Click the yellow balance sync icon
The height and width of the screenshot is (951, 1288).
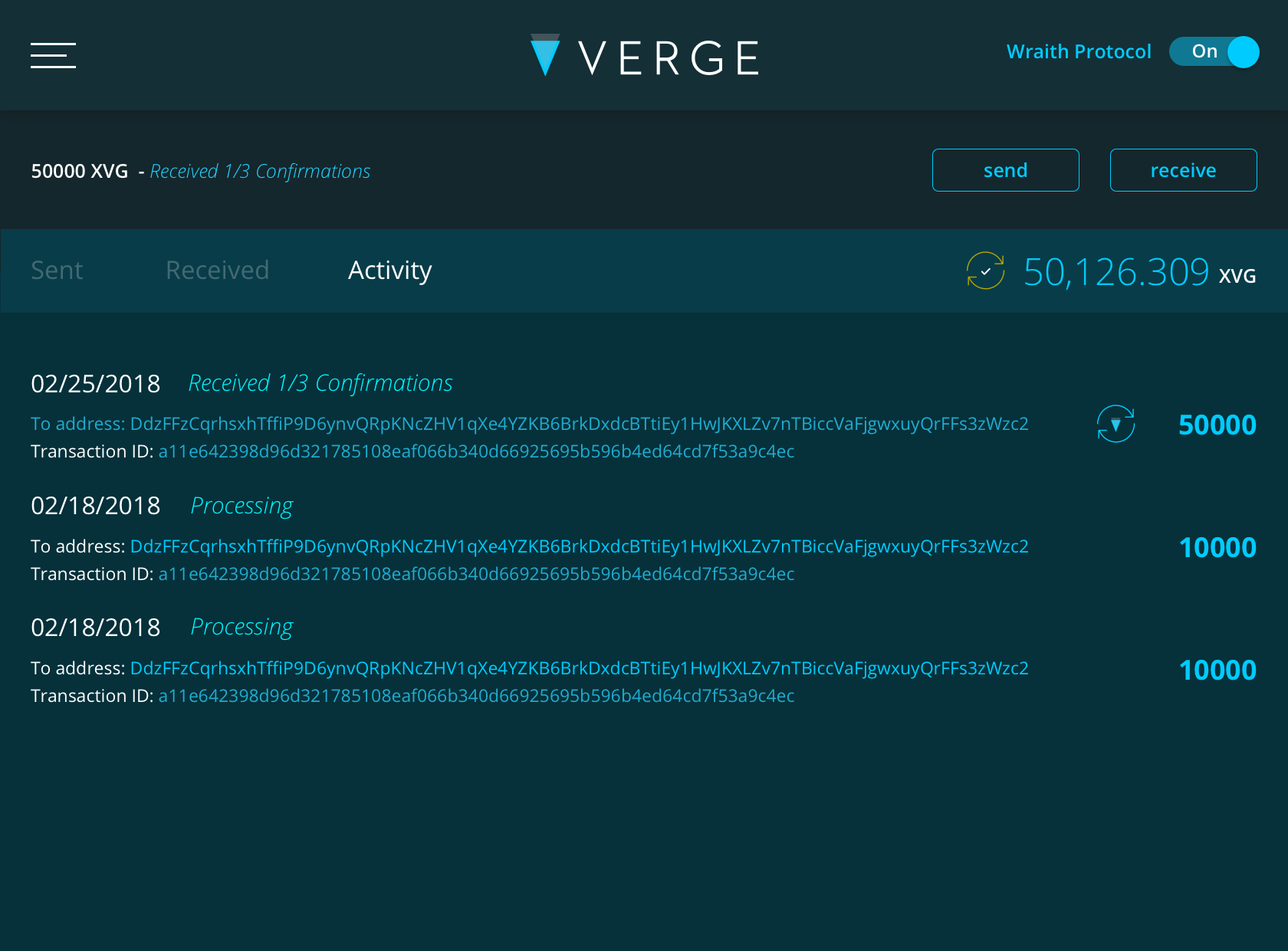click(985, 271)
